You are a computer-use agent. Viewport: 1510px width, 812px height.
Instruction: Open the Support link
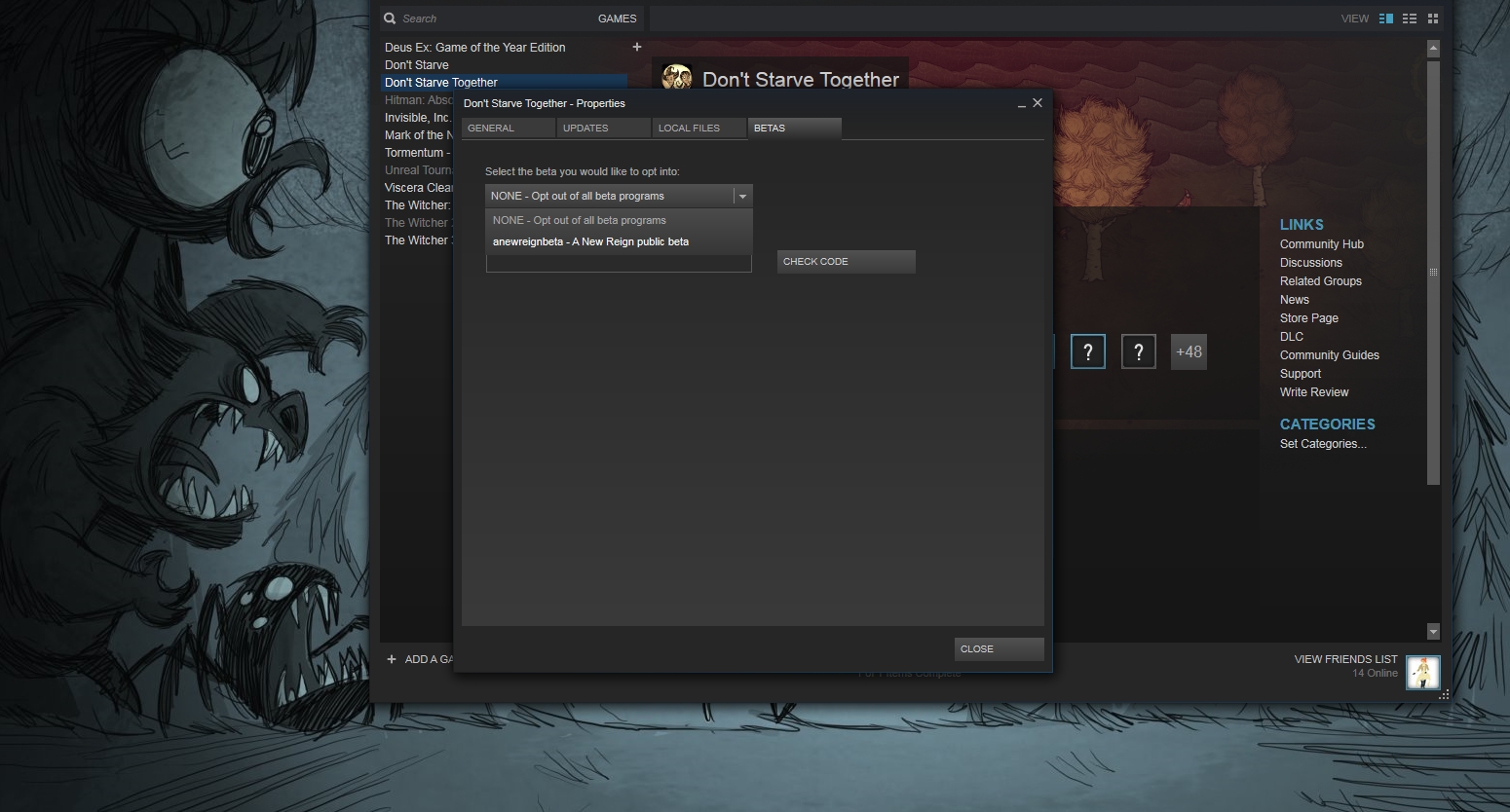click(x=1300, y=374)
